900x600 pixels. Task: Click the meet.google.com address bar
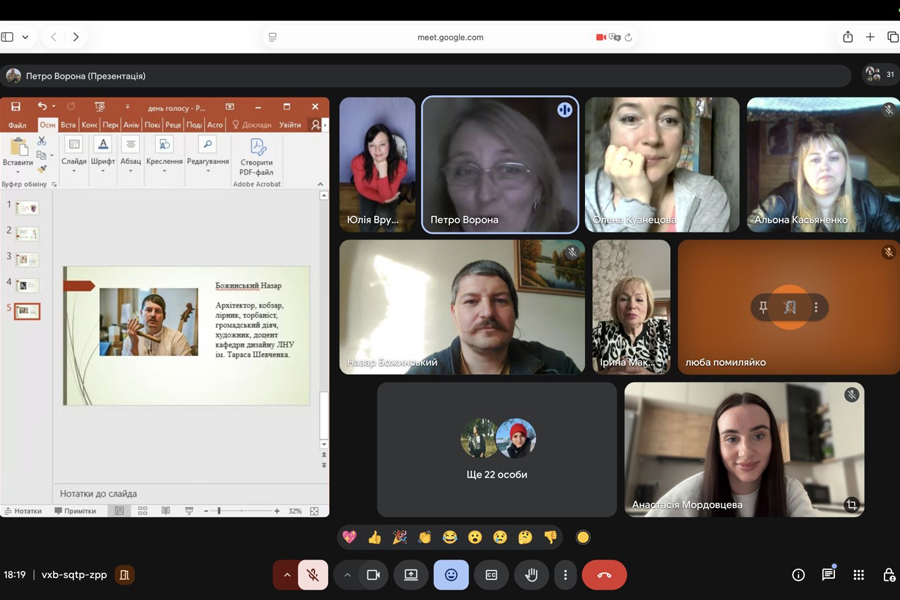coord(450,37)
